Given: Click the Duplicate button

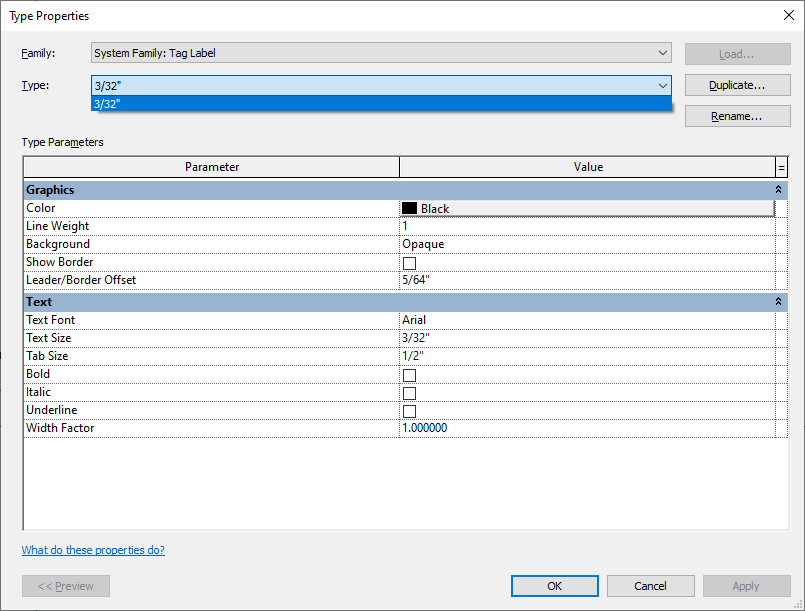Looking at the screenshot, I should click(x=736, y=85).
